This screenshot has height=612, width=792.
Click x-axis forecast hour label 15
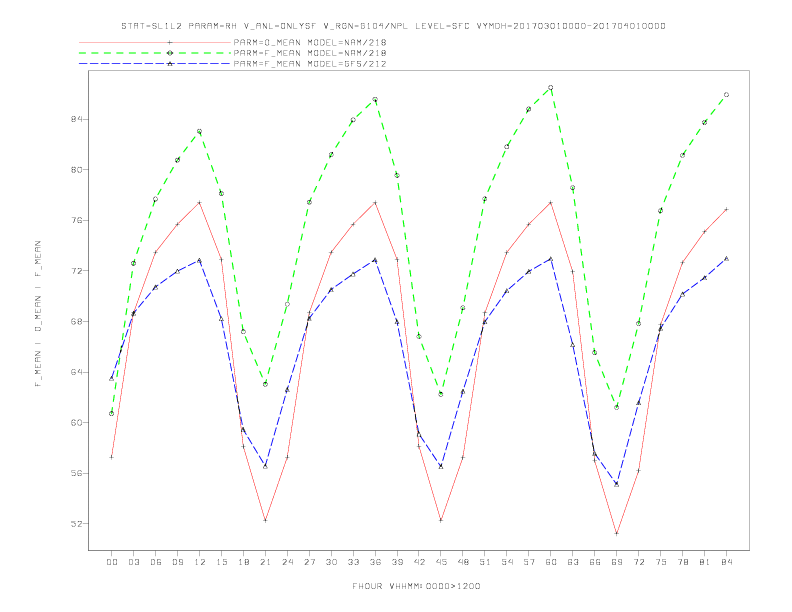(221, 562)
